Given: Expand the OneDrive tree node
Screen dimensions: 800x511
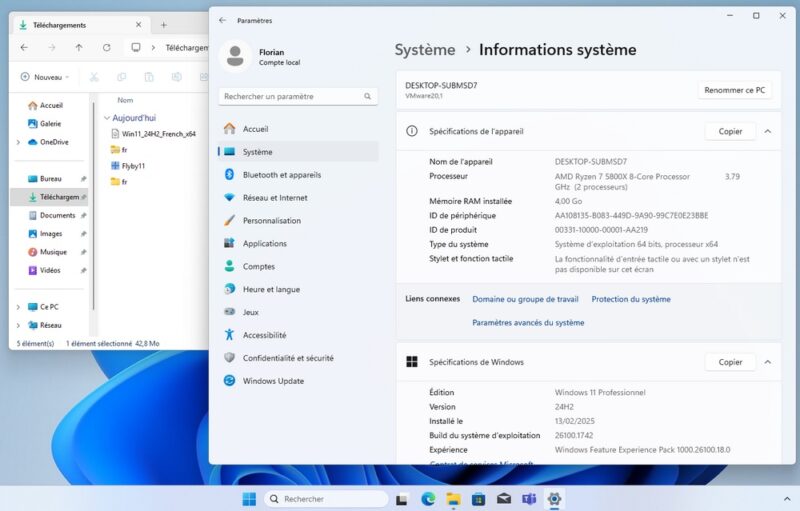Looking at the screenshot, I should tap(18, 142).
